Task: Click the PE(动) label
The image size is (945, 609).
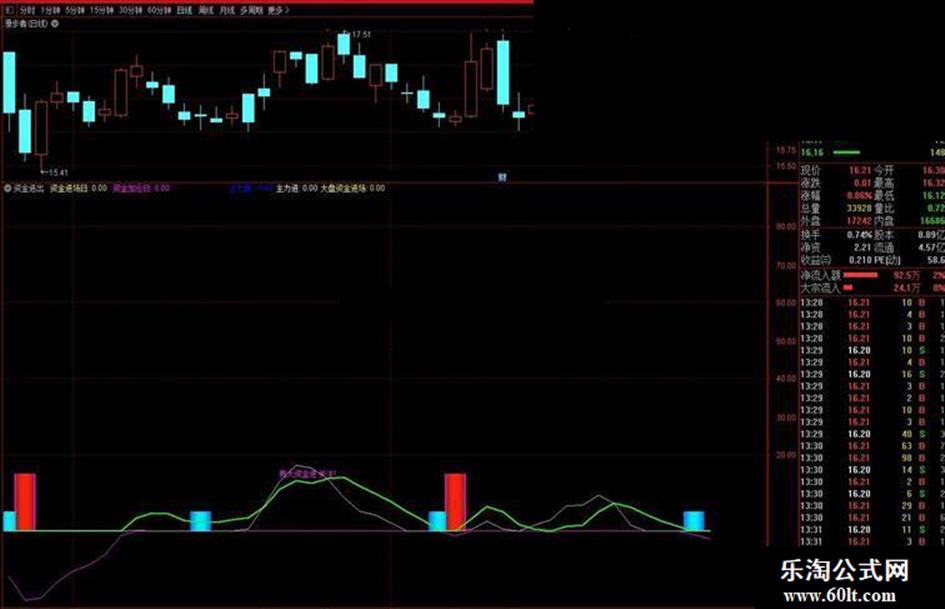Action: pyautogui.click(x=887, y=260)
